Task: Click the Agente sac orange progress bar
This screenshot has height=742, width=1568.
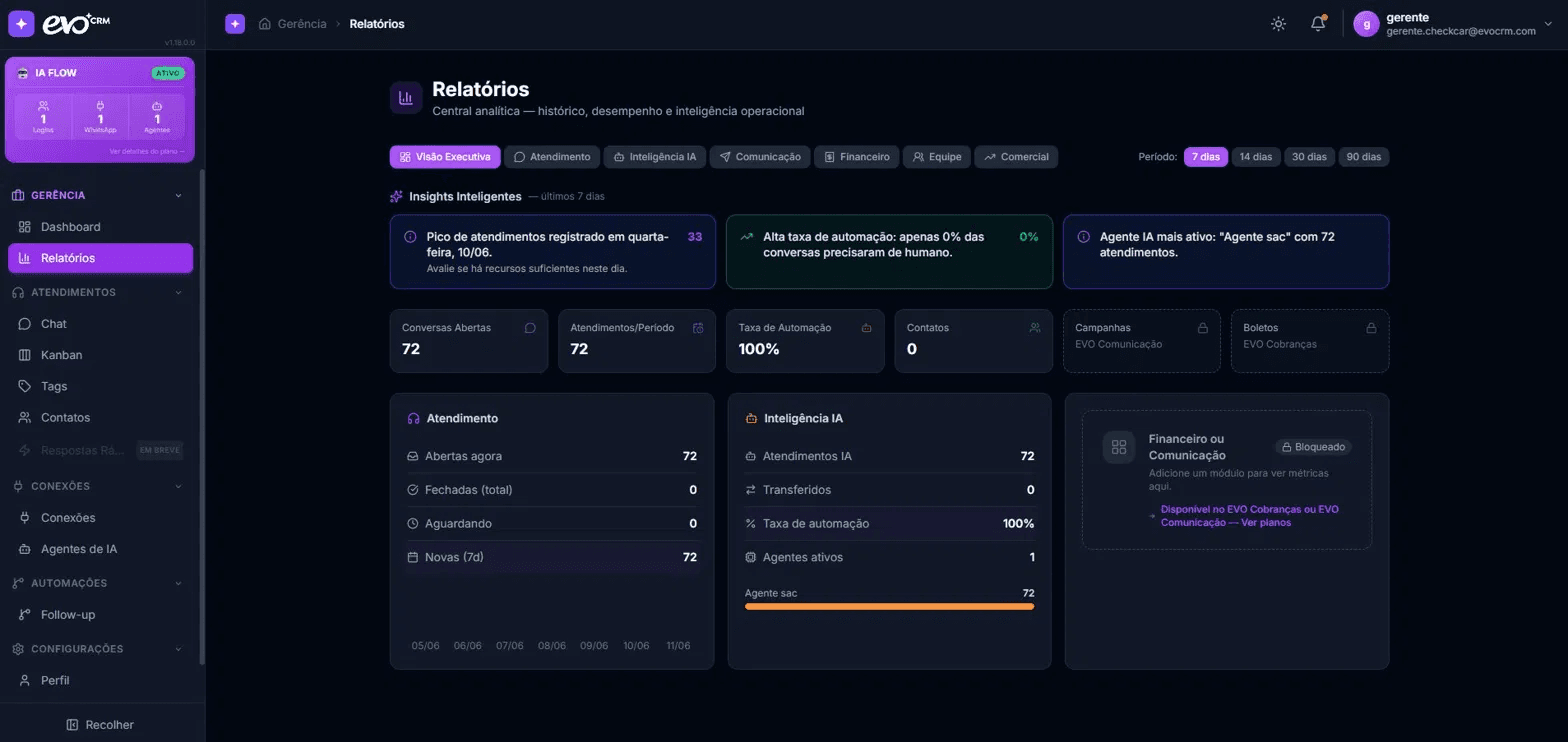Action: click(889, 606)
